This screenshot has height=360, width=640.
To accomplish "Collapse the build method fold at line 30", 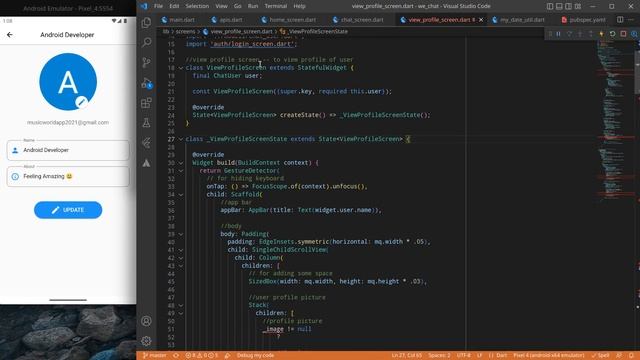I will pos(181,163).
